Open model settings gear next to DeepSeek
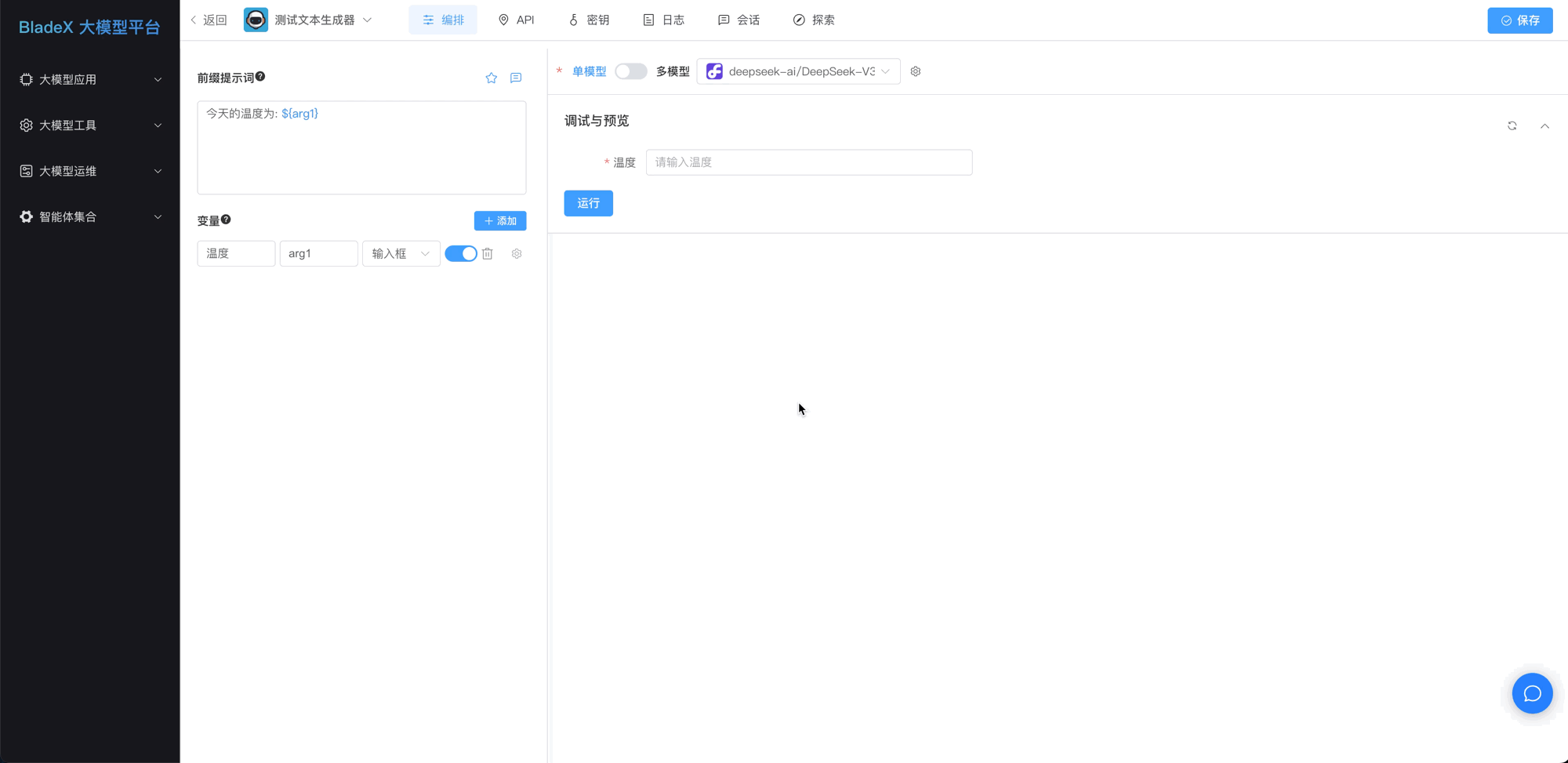1568x763 pixels. click(915, 71)
